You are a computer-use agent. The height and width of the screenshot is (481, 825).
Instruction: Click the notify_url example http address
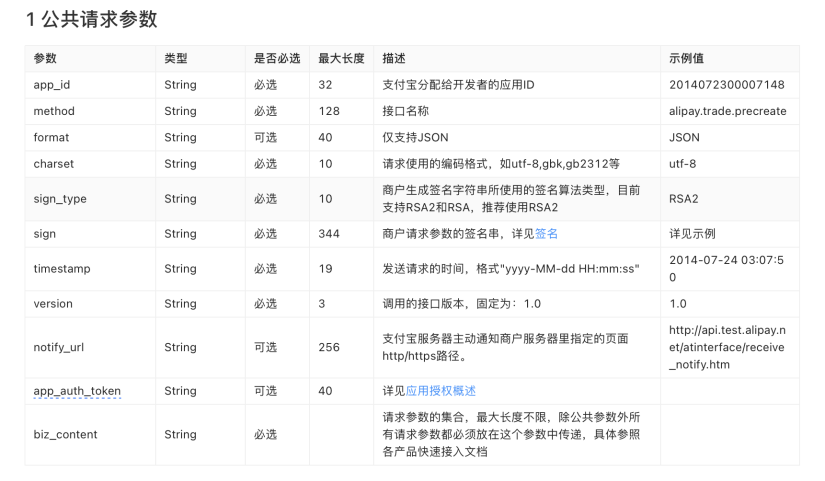[x=727, y=347]
